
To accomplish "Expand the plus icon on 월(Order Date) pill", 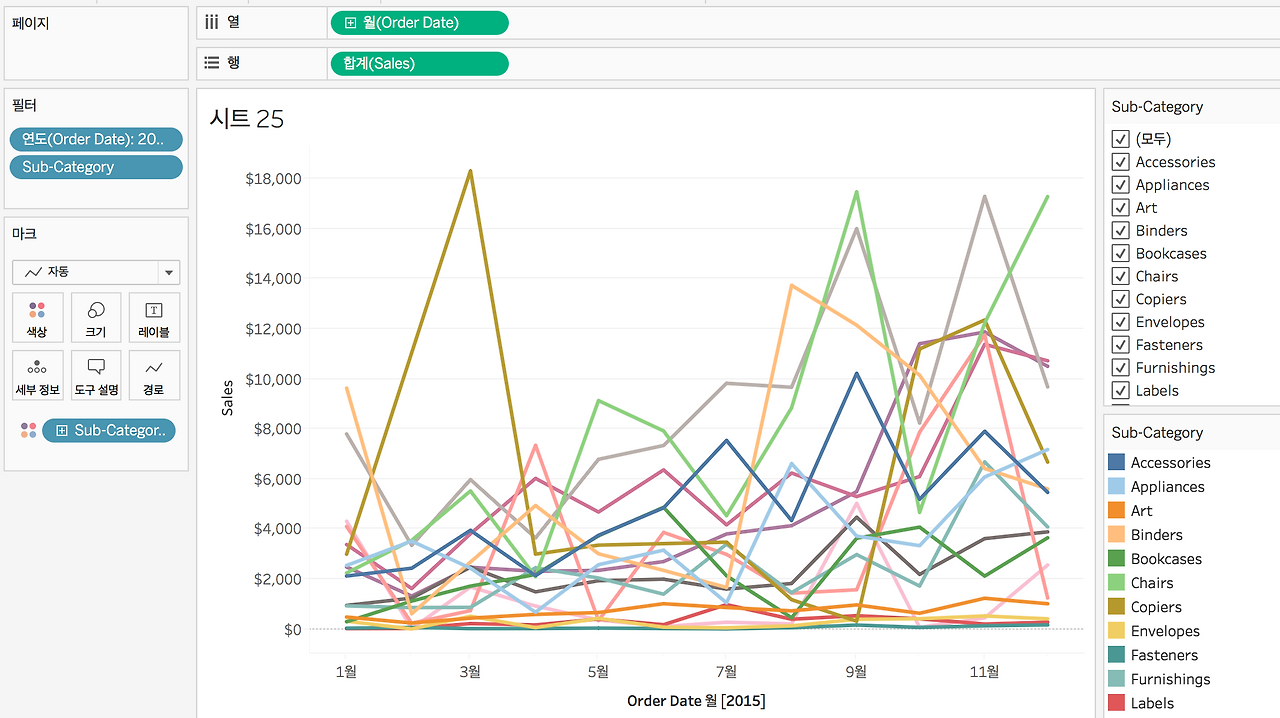I will click(350, 23).
